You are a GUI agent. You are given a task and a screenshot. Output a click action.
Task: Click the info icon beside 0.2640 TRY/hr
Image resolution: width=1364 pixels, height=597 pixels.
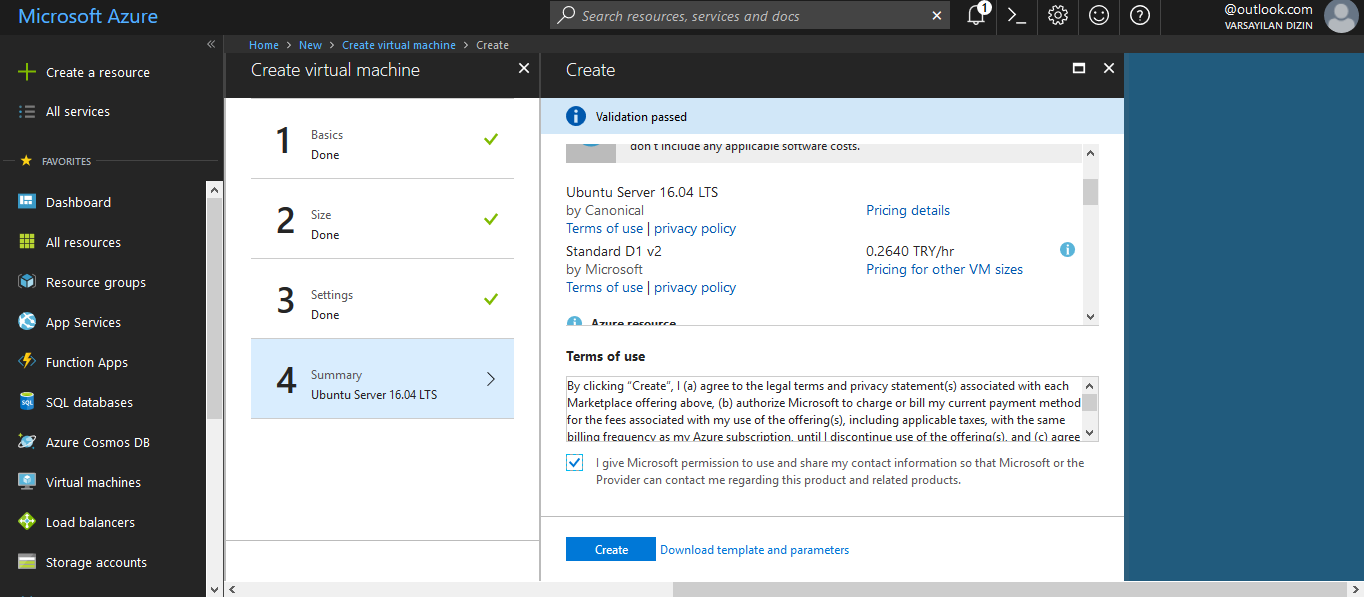coord(1067,250)
